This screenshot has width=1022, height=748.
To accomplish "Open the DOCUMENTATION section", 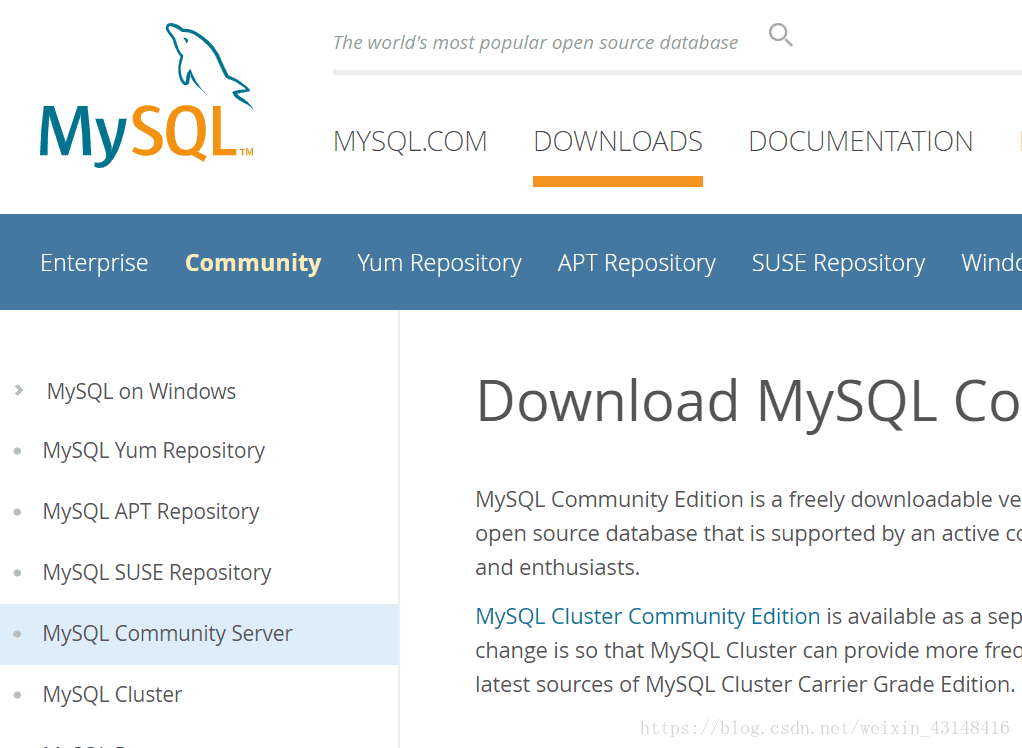I will (x=860, y=141).
